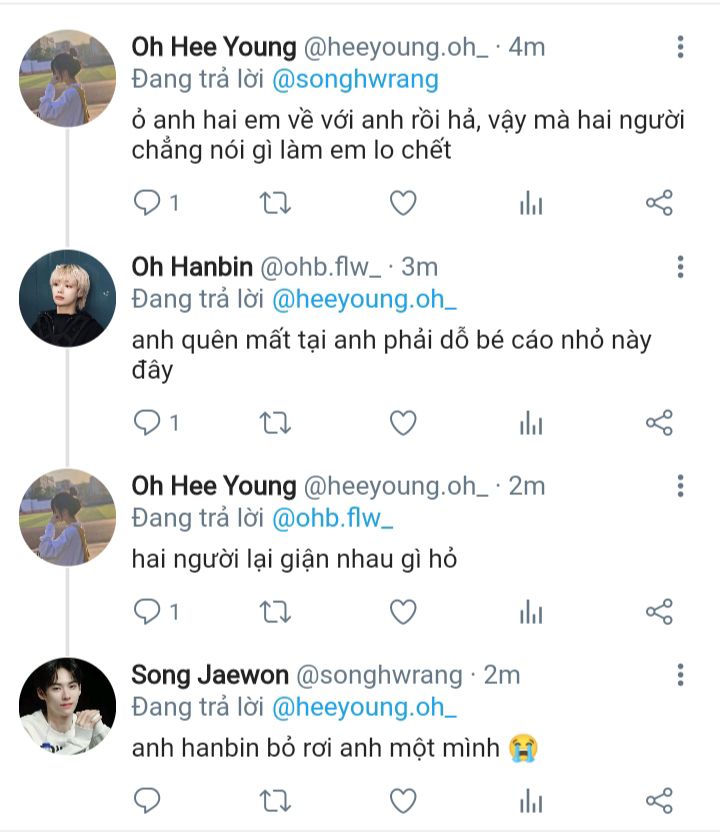Share Oh Hanbin's reply tweet

click(659, 423)
